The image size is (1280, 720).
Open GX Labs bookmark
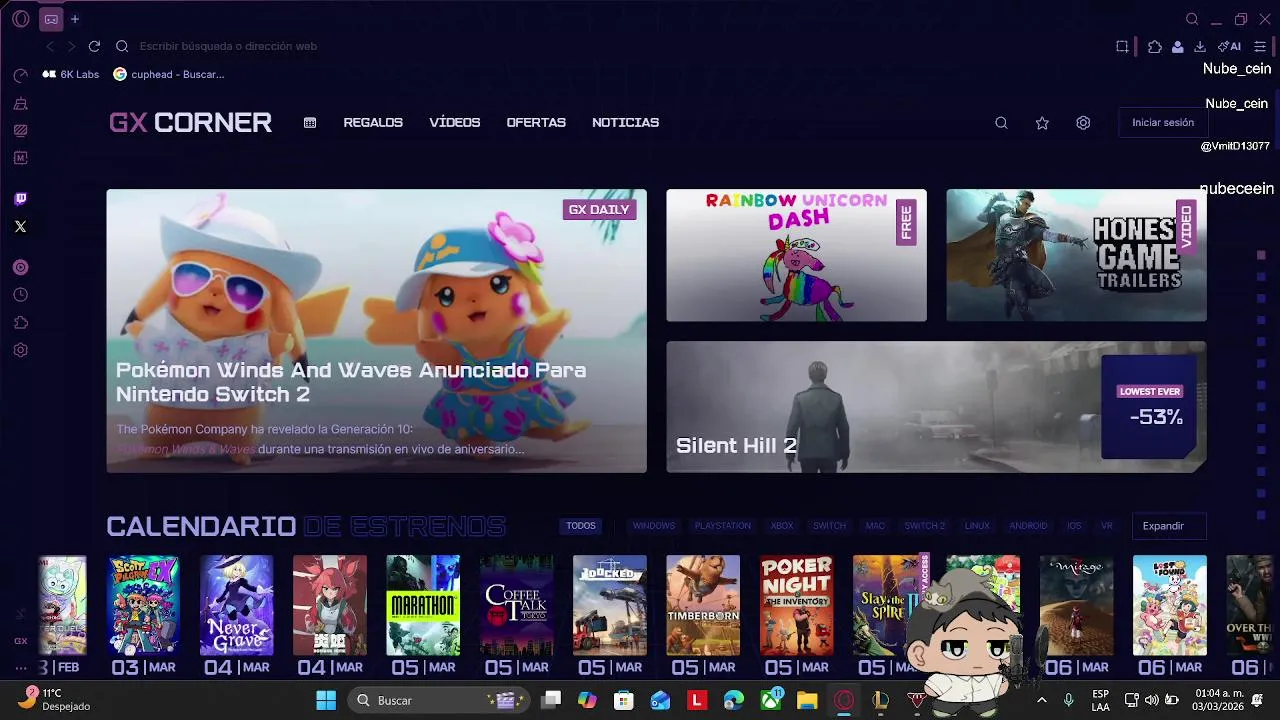click(71, 74)
